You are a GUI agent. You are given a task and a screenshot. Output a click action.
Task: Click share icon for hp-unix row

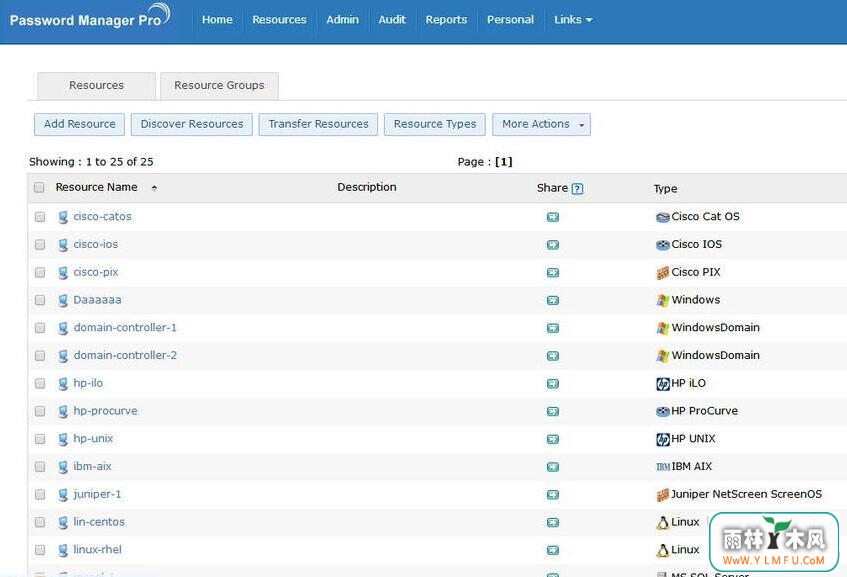coord(553,439)
